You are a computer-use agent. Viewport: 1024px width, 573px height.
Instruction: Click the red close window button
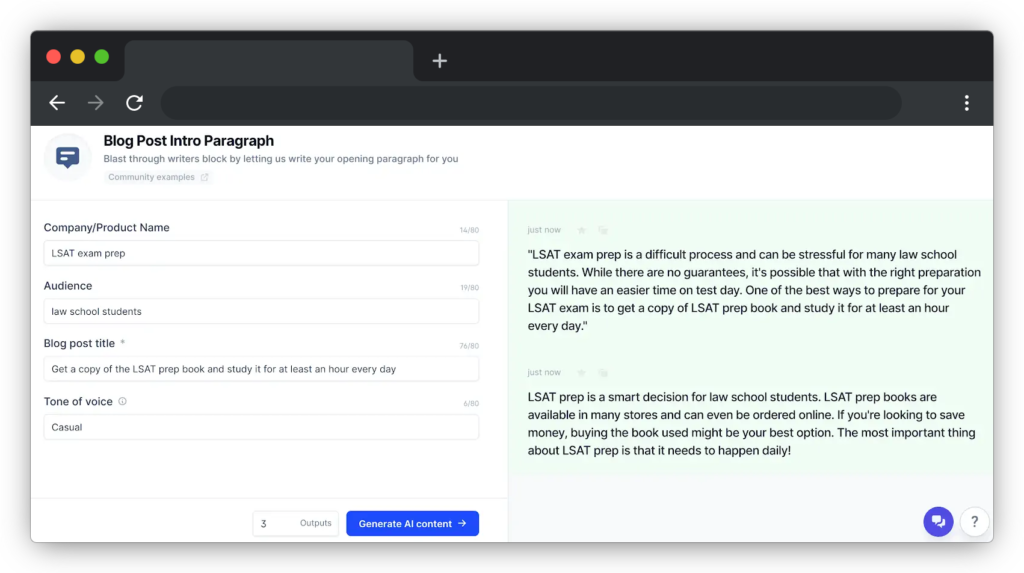[x=54, y=57]
